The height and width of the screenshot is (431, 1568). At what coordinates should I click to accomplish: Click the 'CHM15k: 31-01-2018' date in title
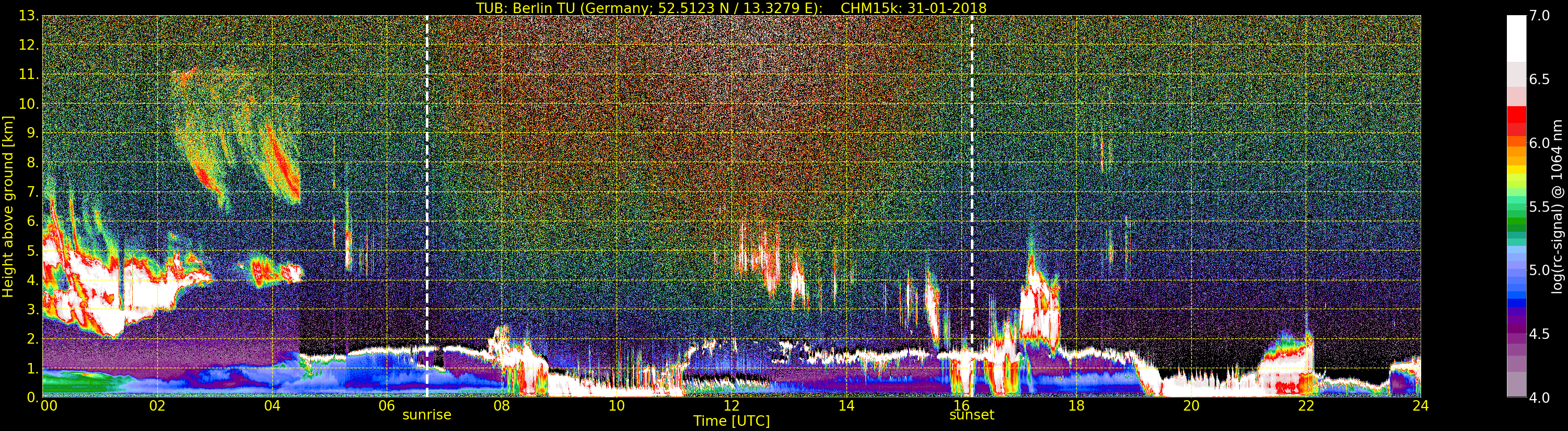tap(913, 8)
